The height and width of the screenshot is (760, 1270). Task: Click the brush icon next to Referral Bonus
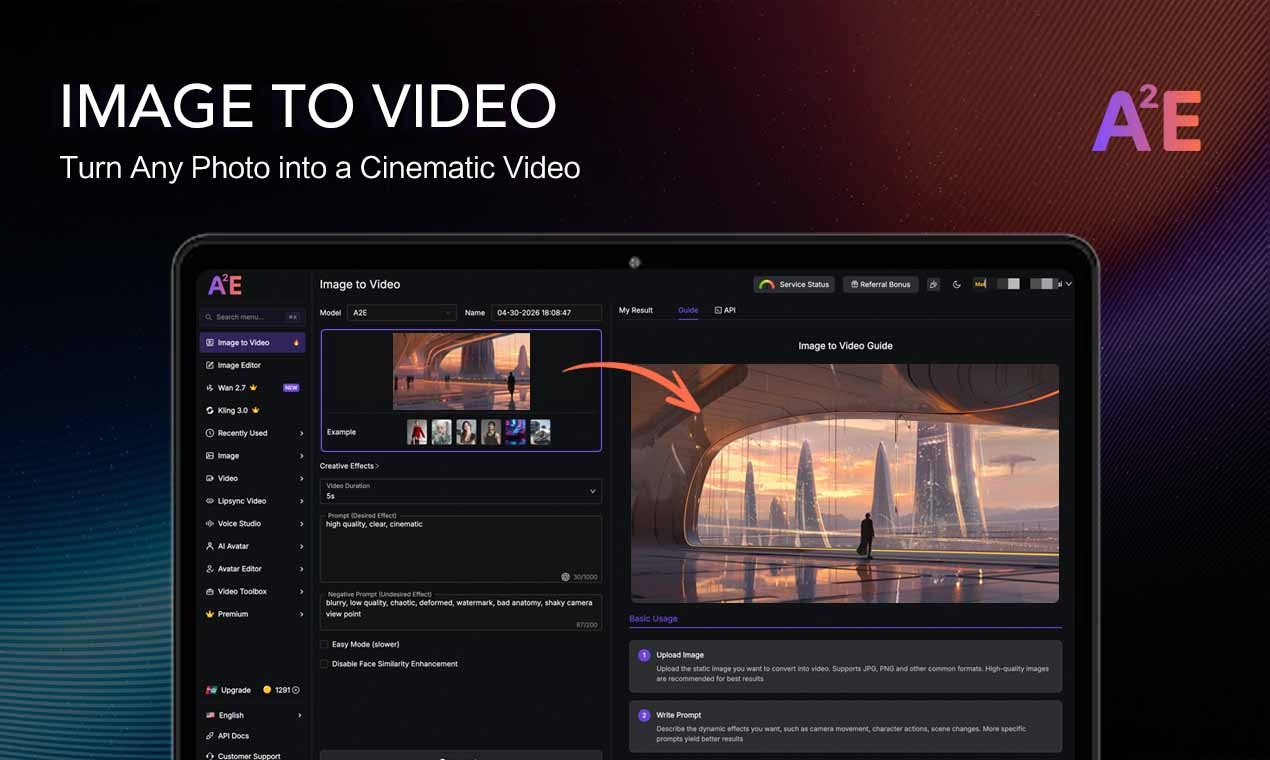[x=933, y=284]
